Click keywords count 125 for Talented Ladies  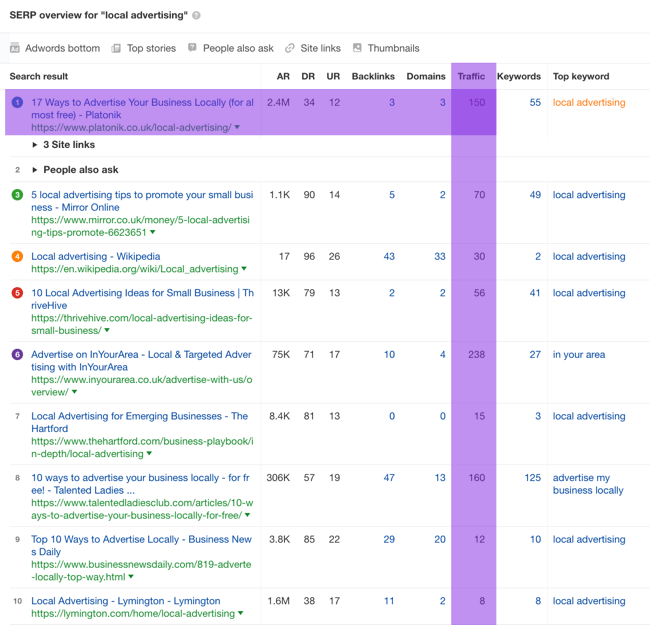[x=532, y=478]
